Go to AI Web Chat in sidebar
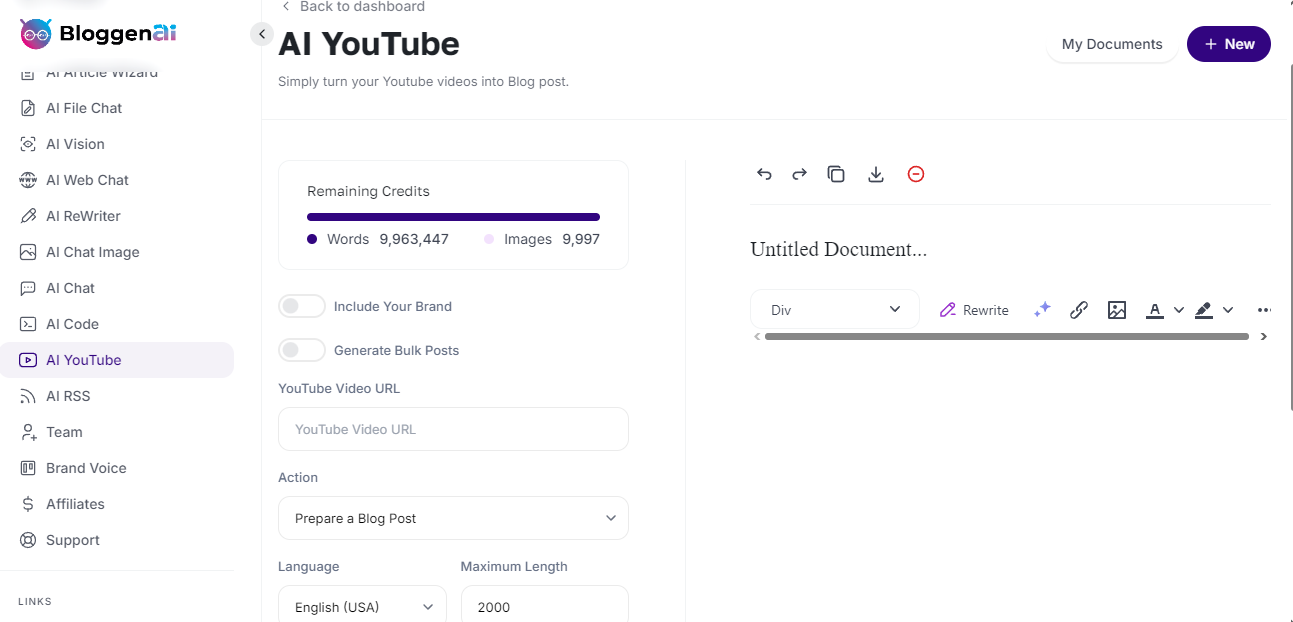1293x622 pixels. (117, 180)
